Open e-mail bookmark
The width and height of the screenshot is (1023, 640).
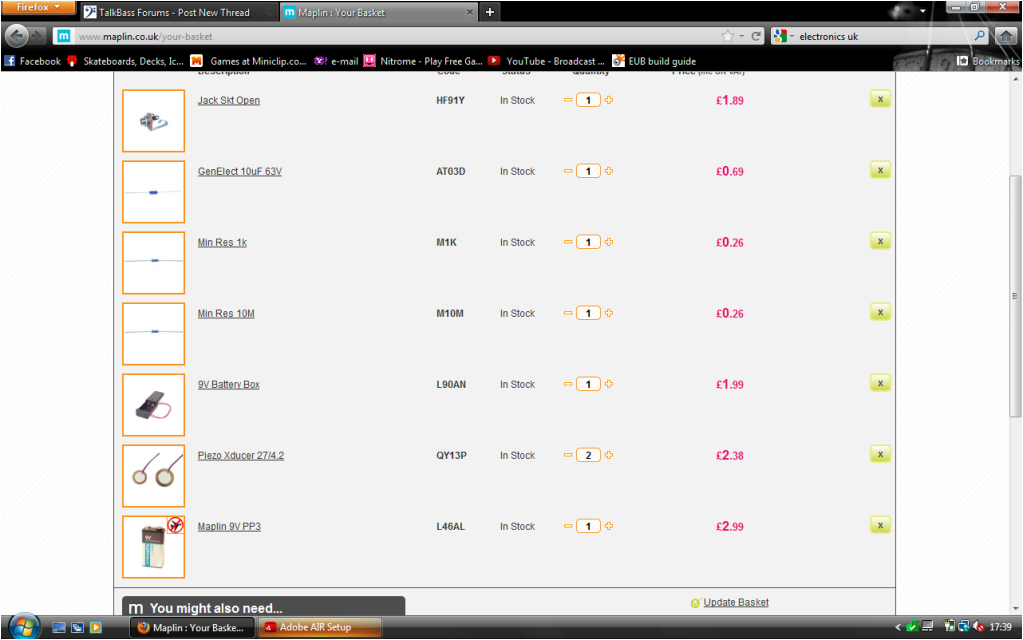336,61
